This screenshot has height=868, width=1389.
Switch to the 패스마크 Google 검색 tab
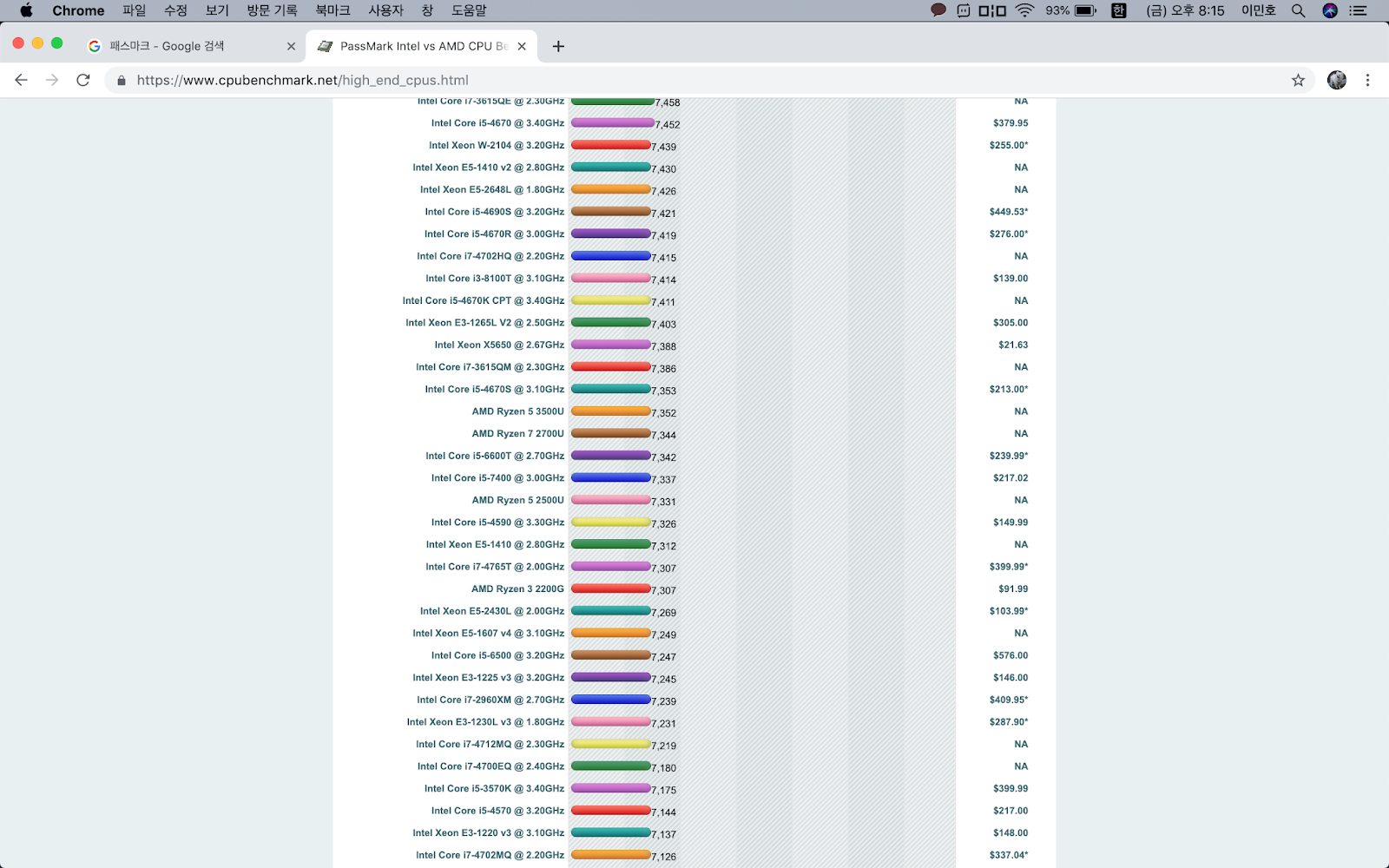click(x=191, y=46)
